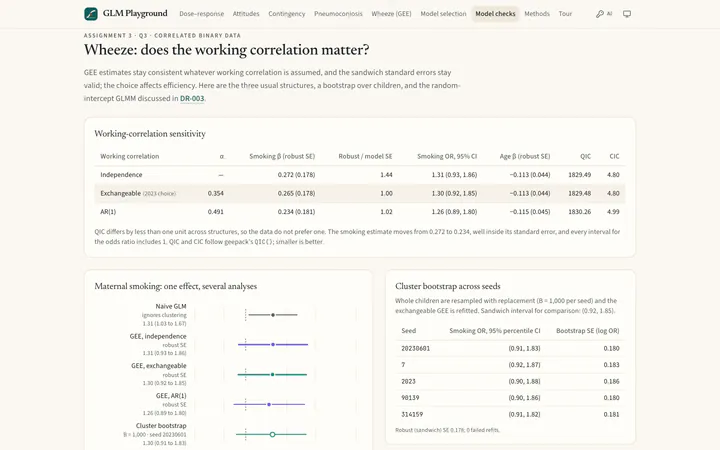Click the GEE, independence label

(x=158, y=336)
